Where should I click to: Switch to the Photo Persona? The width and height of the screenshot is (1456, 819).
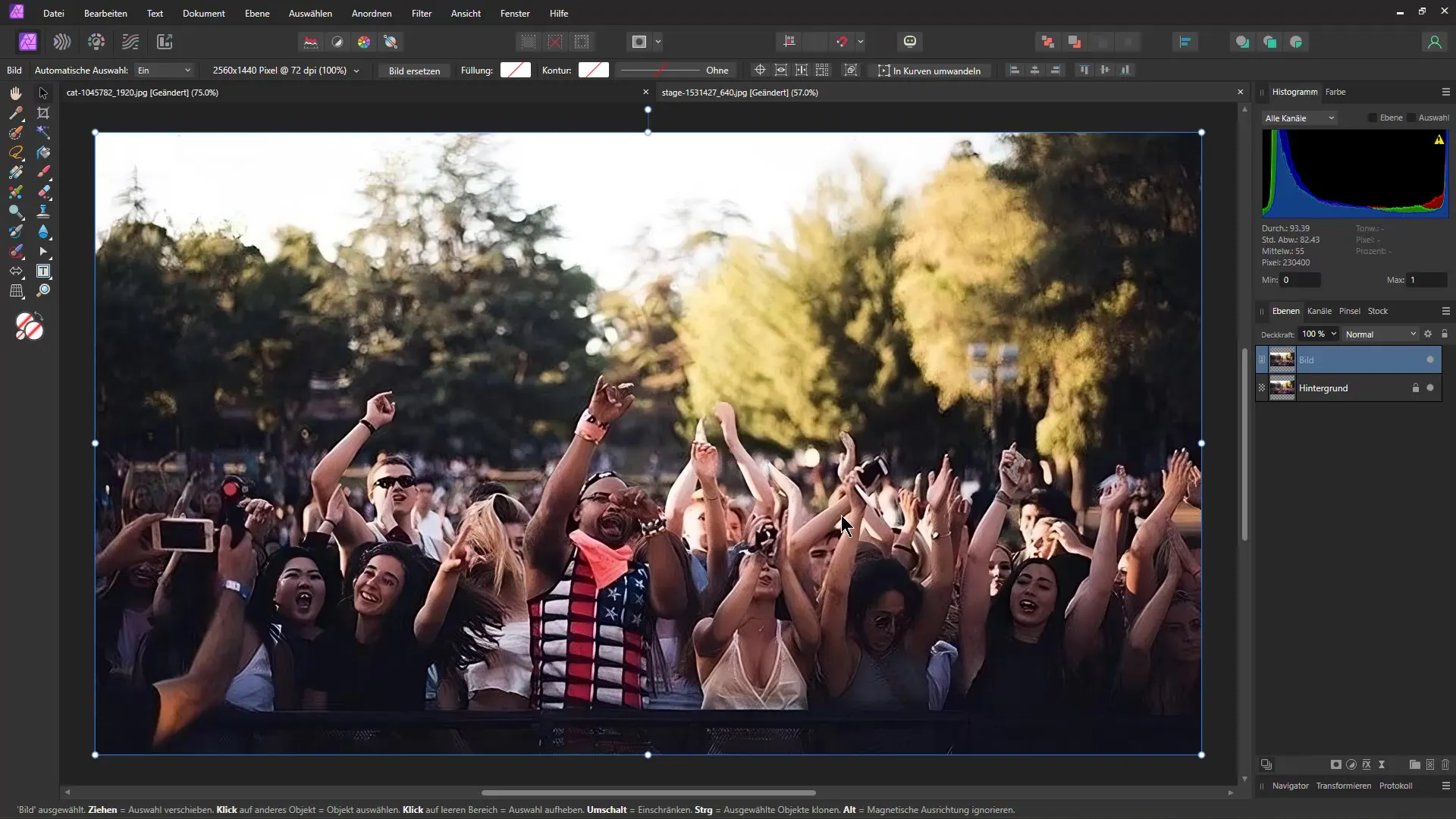coord(28,42)
